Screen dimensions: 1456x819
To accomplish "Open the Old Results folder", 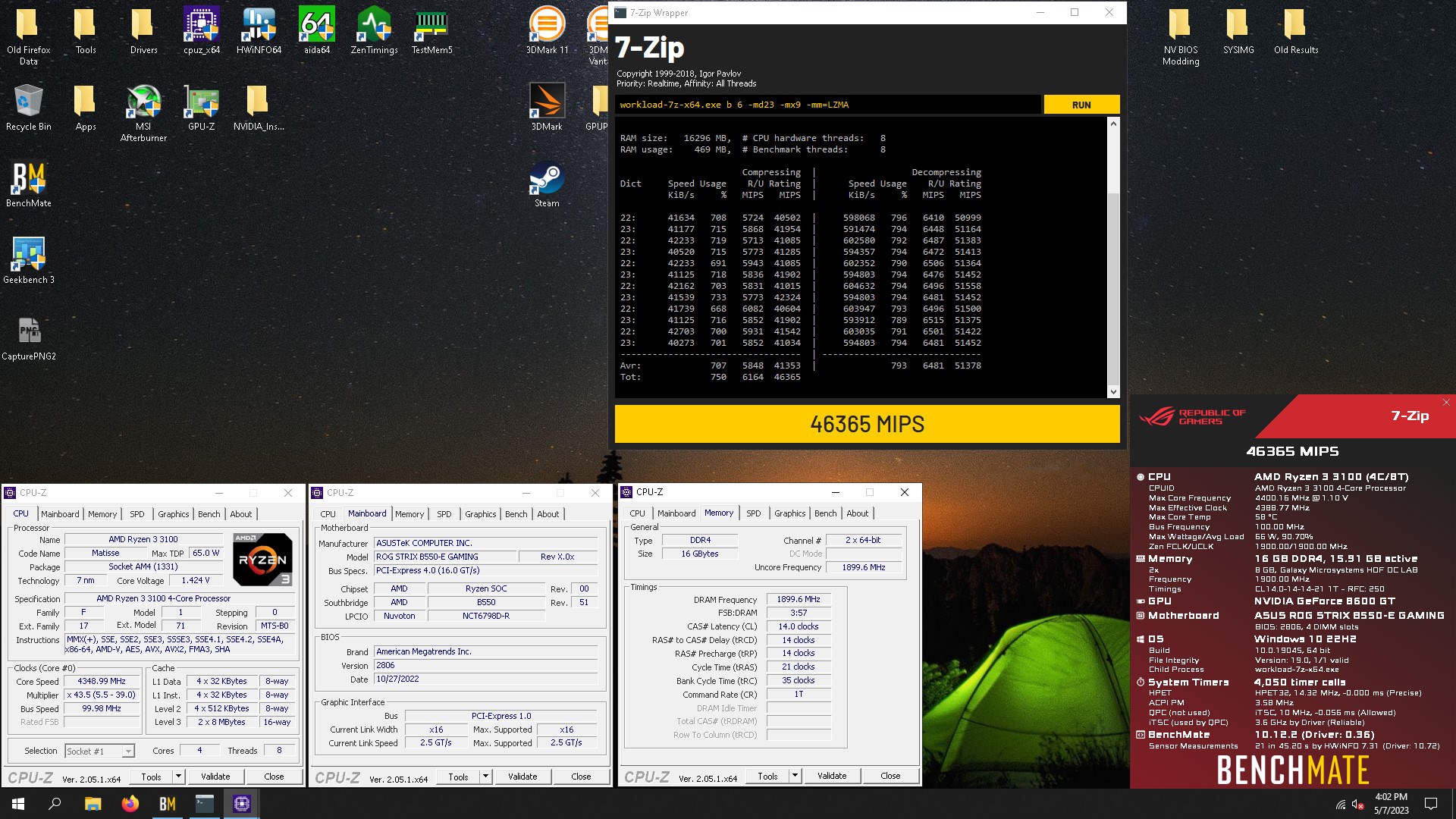I will pyautogui.click(x=1296, y=30).
